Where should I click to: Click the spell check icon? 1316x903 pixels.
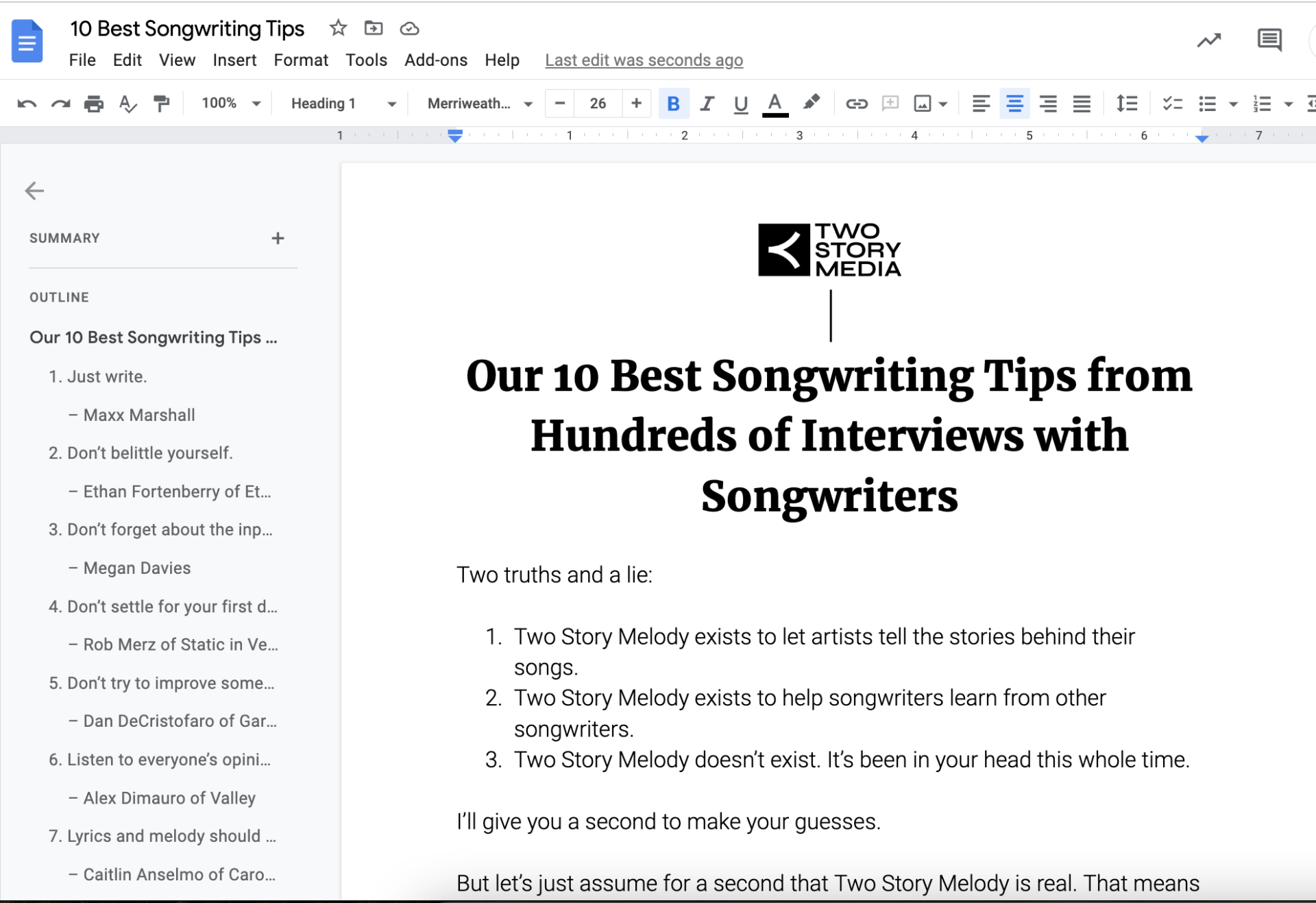tap(127, 104)
